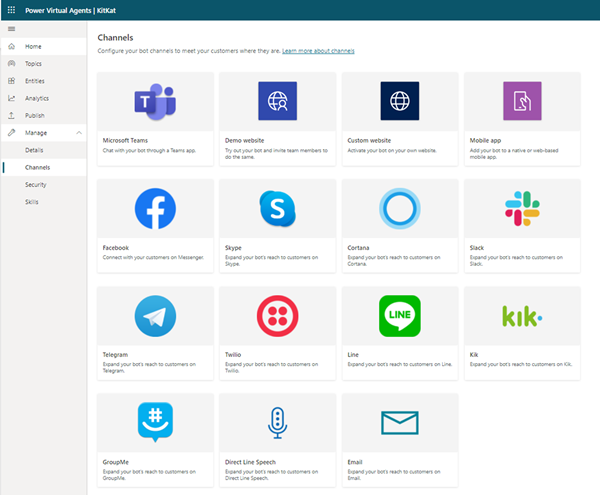The width and height of the screenshot is (600, 495).
Task: Select the Twilio channel icon
Action: (x=277, y=316)
